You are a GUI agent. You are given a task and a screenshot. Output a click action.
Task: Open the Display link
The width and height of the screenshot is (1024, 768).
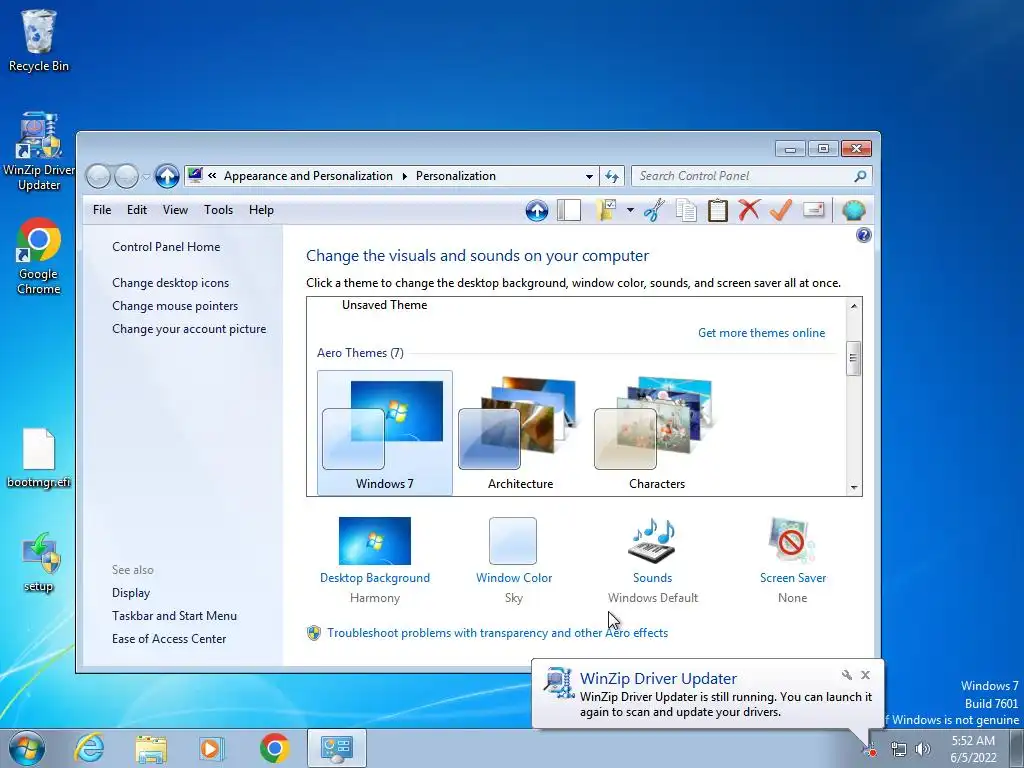(x=131, y=593)
